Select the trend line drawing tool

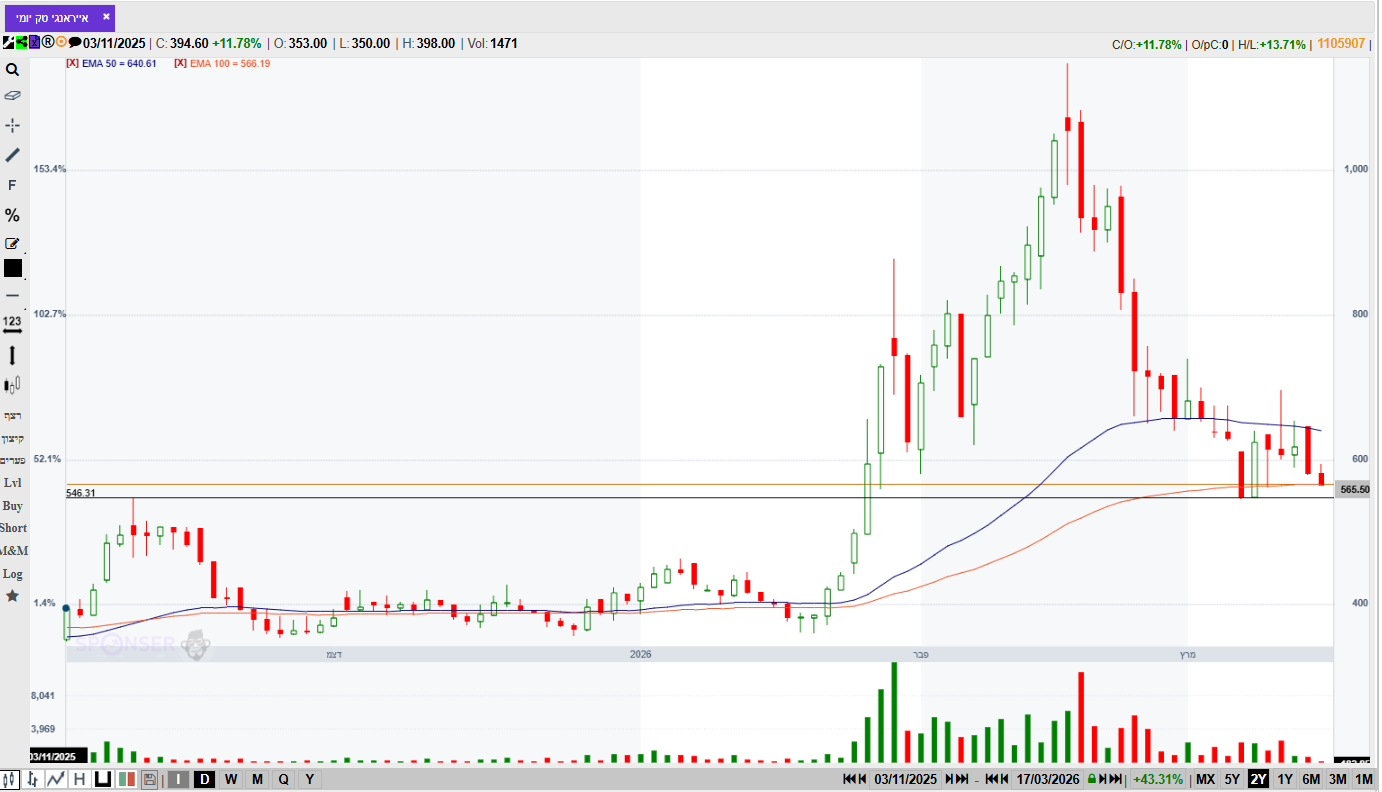click(12, 155)
